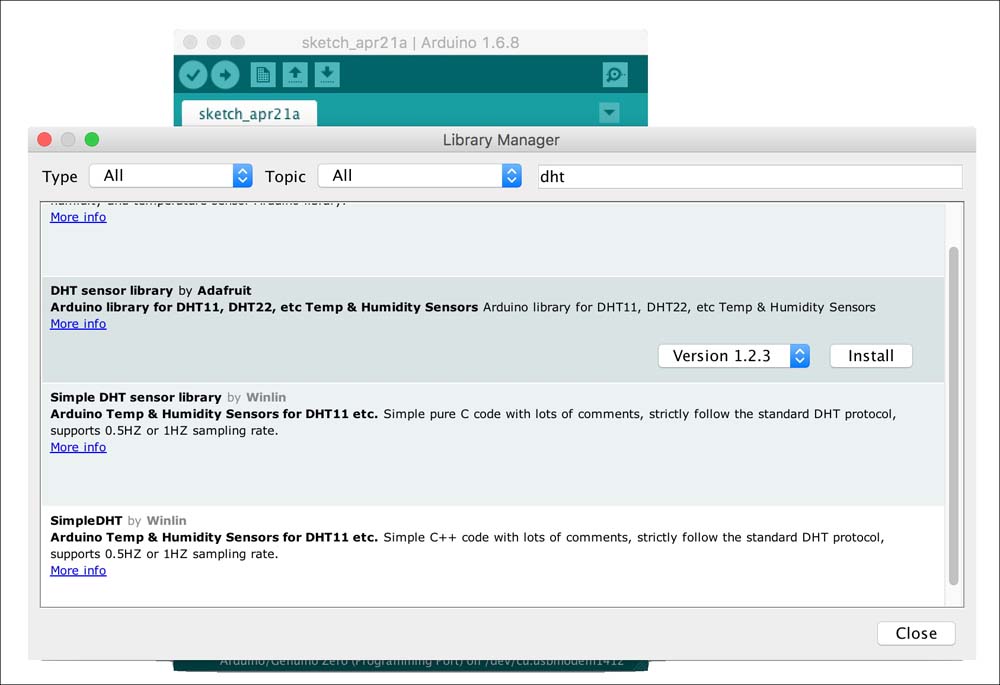Select the Simple DHT sensor library title
1000x685 pixels.
[x=136, y=397]
